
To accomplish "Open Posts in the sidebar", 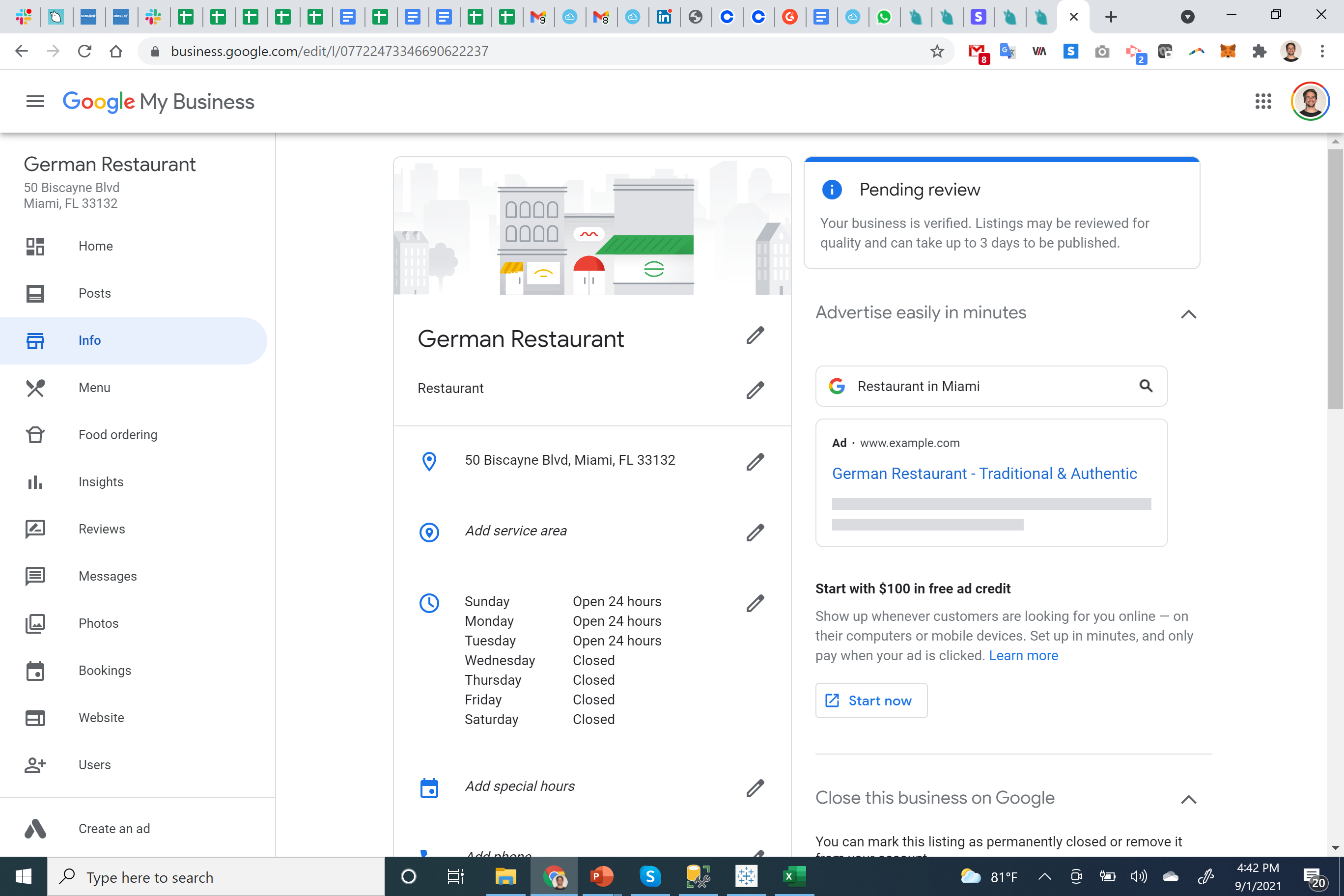I will 133,293.
